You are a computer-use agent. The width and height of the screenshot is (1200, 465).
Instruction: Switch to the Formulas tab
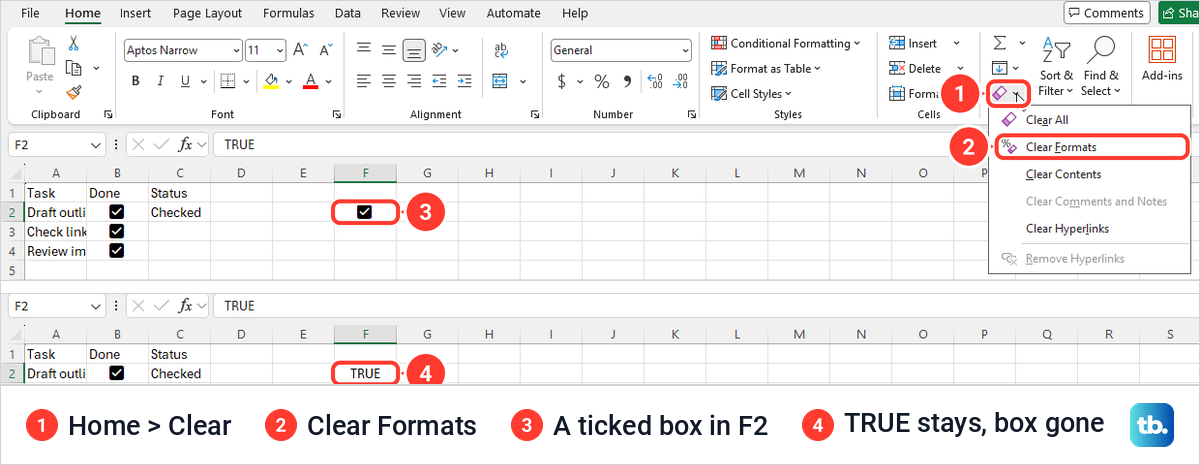click(x=288, y=13)
